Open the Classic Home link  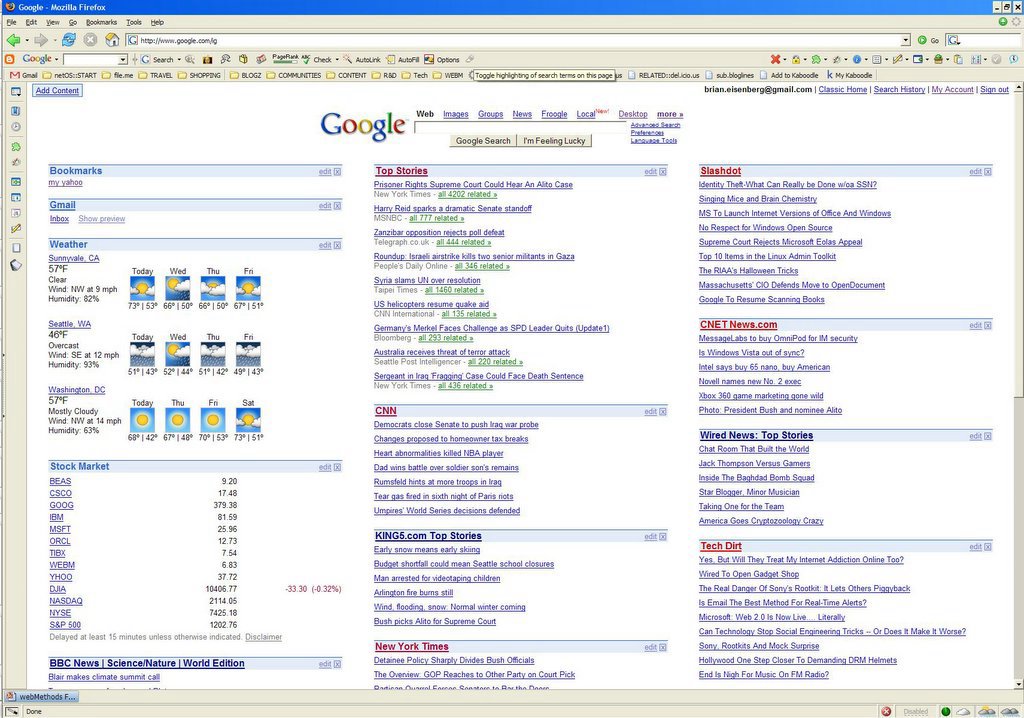pos(843,90)
